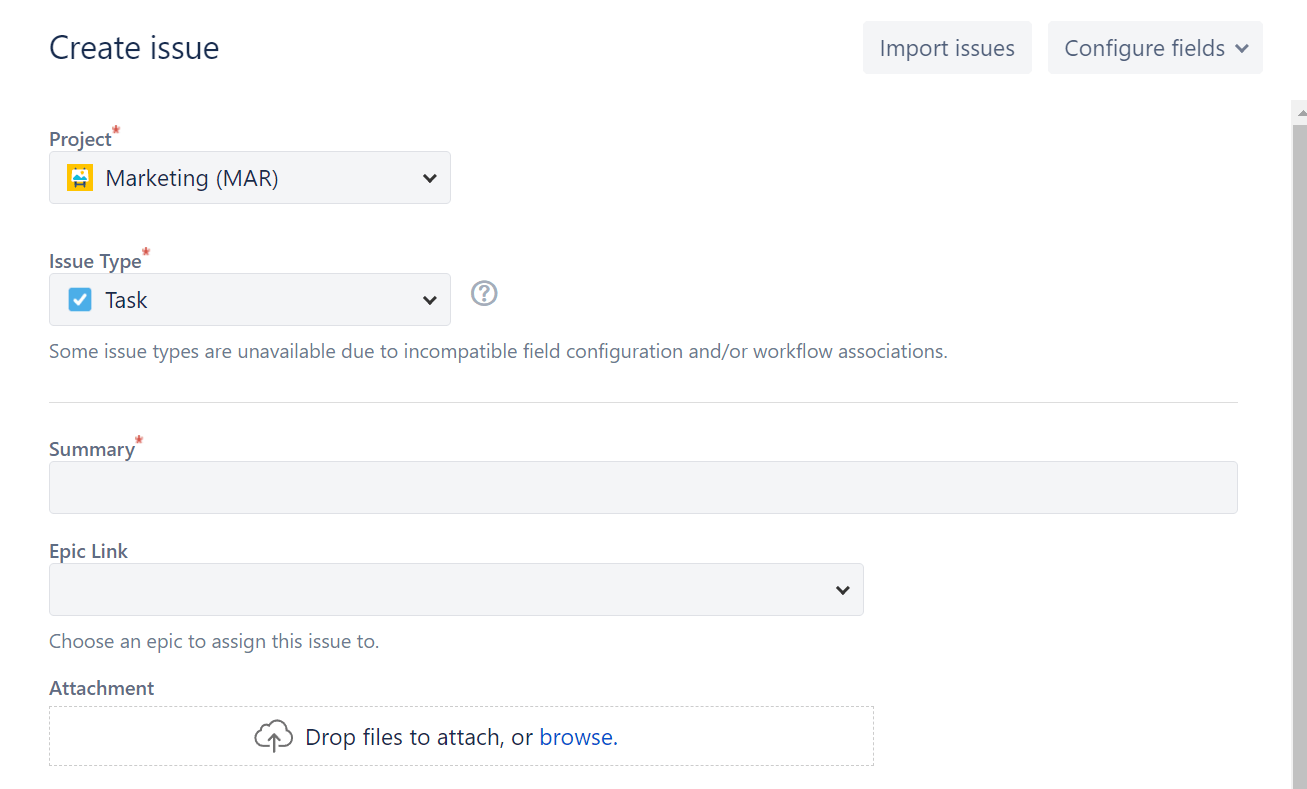Click the Configure fields chevron arrow
Image resolution: width=1307 pixels, height=789 pixels.
pos(1242,49)
